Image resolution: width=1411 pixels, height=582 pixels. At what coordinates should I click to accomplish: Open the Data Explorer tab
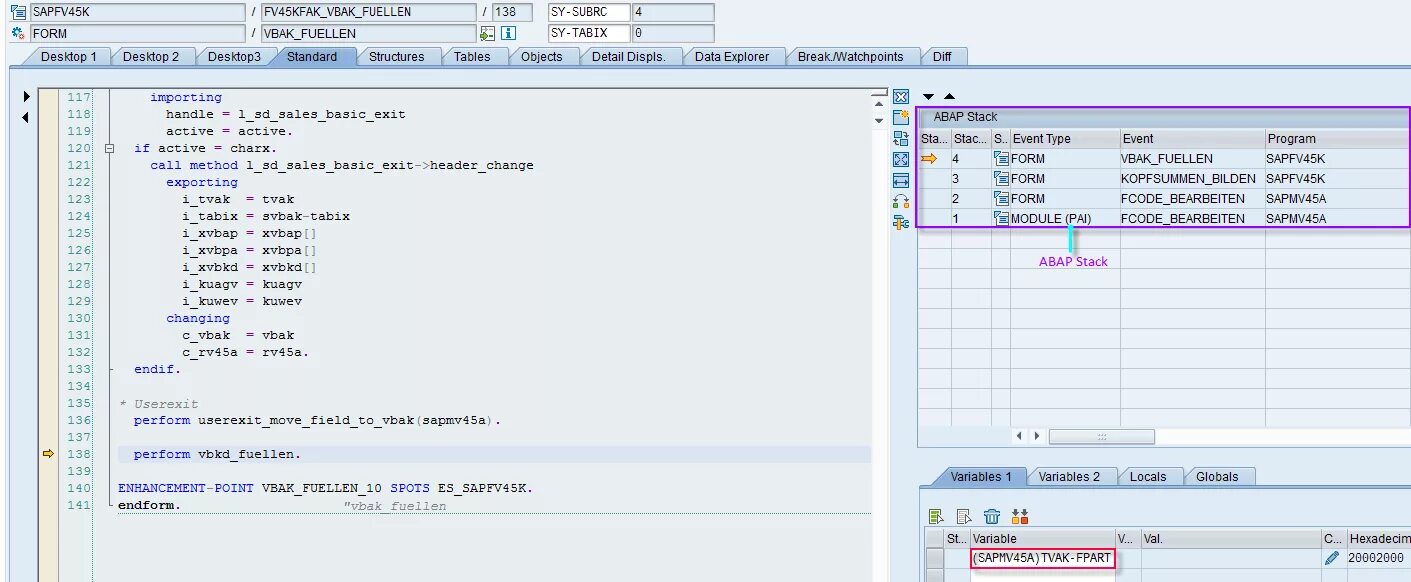click(732, 56)
